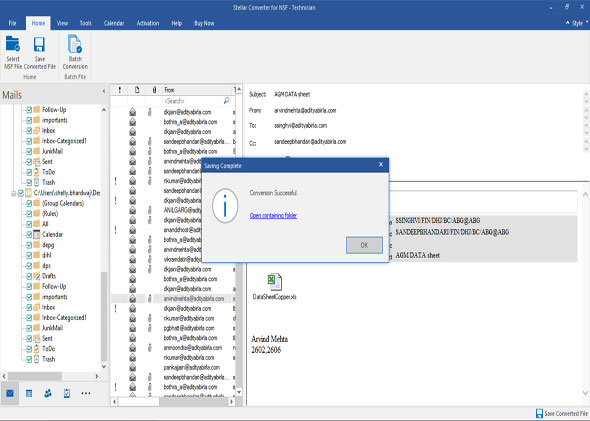Click the Buy Now tab

coord(204,23)
